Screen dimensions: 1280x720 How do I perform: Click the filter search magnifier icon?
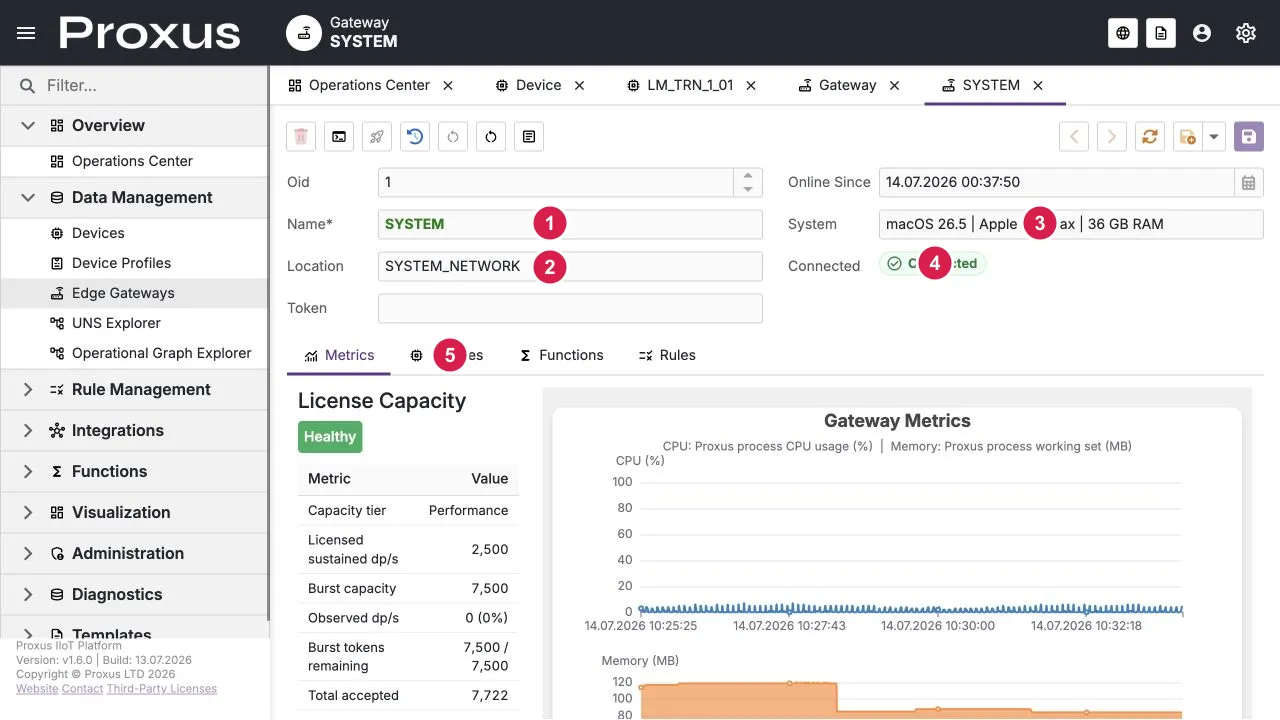click(28, 86)
